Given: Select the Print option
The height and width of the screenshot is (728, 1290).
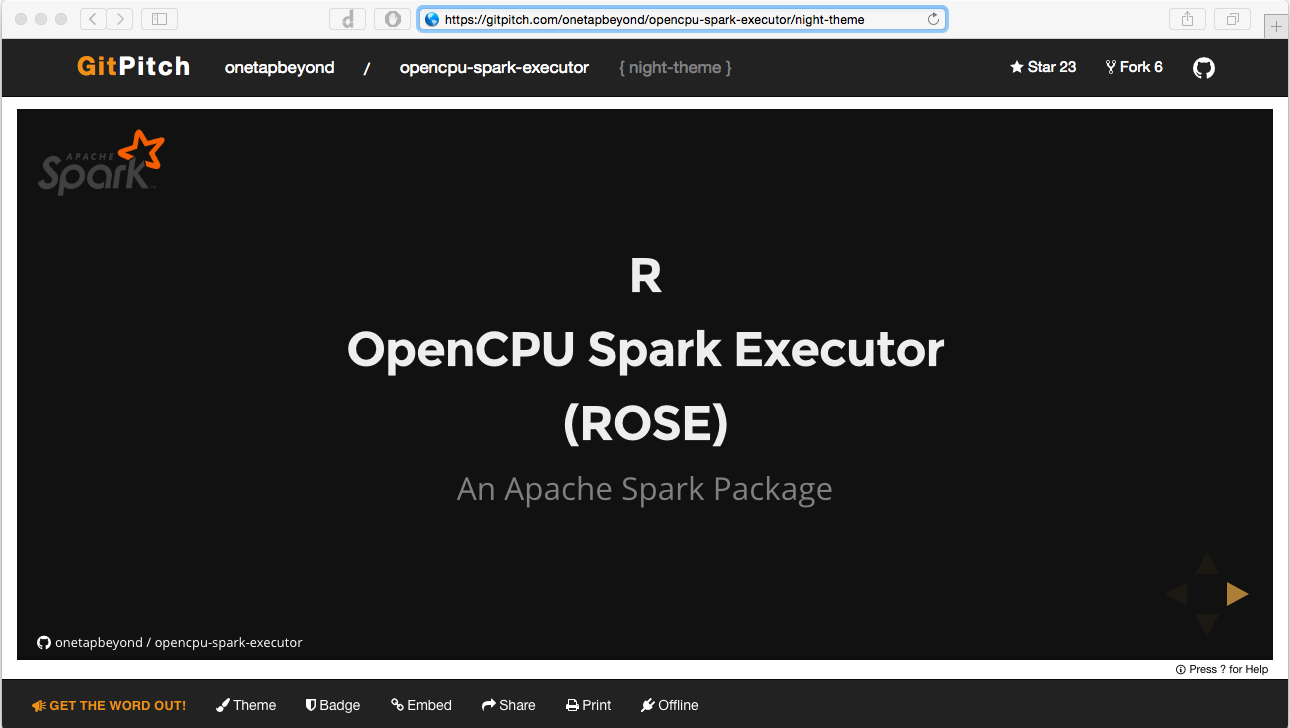Looking at the screenshot, I should pyautogui.click(x=588, y=705).
